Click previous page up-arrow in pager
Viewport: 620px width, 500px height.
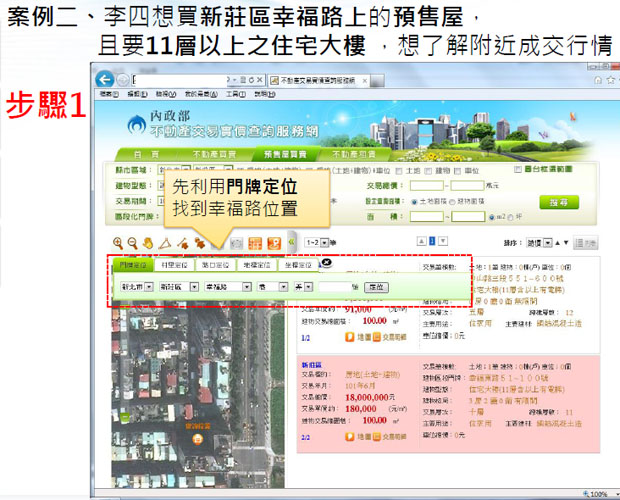(422, 241)
